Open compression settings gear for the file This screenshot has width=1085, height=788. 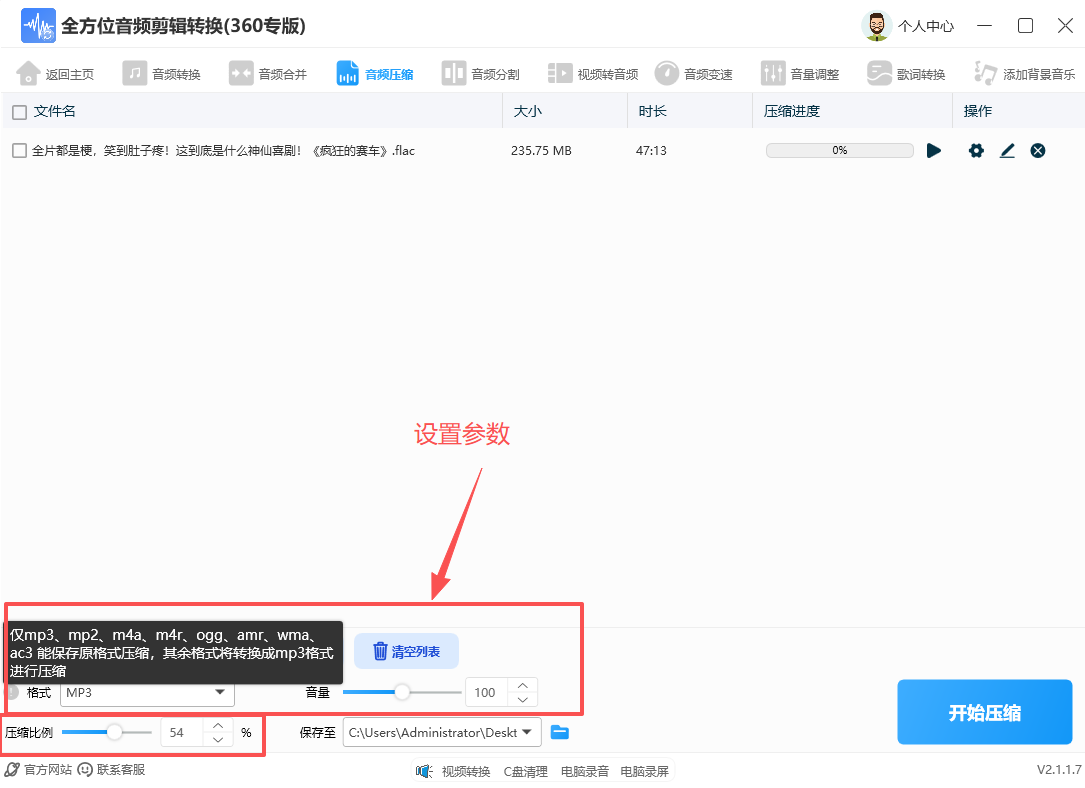coord(976,150)
